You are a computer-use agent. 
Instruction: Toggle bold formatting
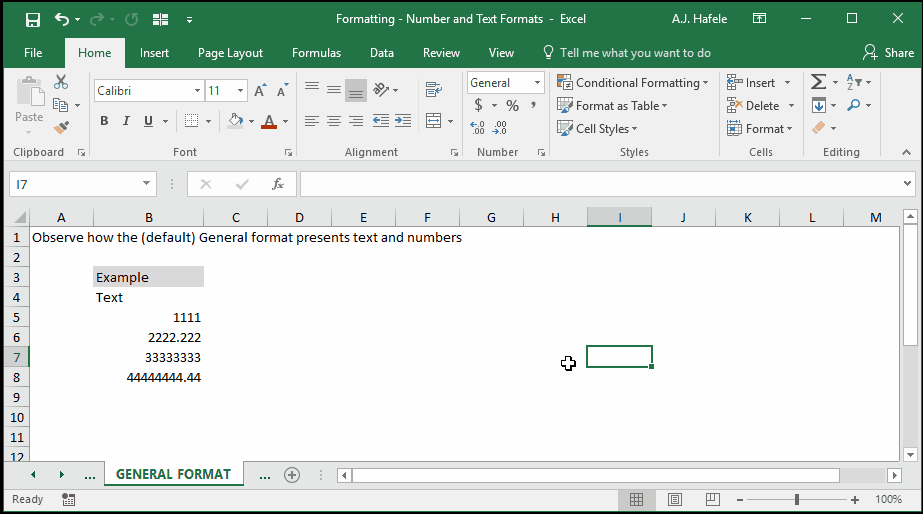click(x=104, y=121)
